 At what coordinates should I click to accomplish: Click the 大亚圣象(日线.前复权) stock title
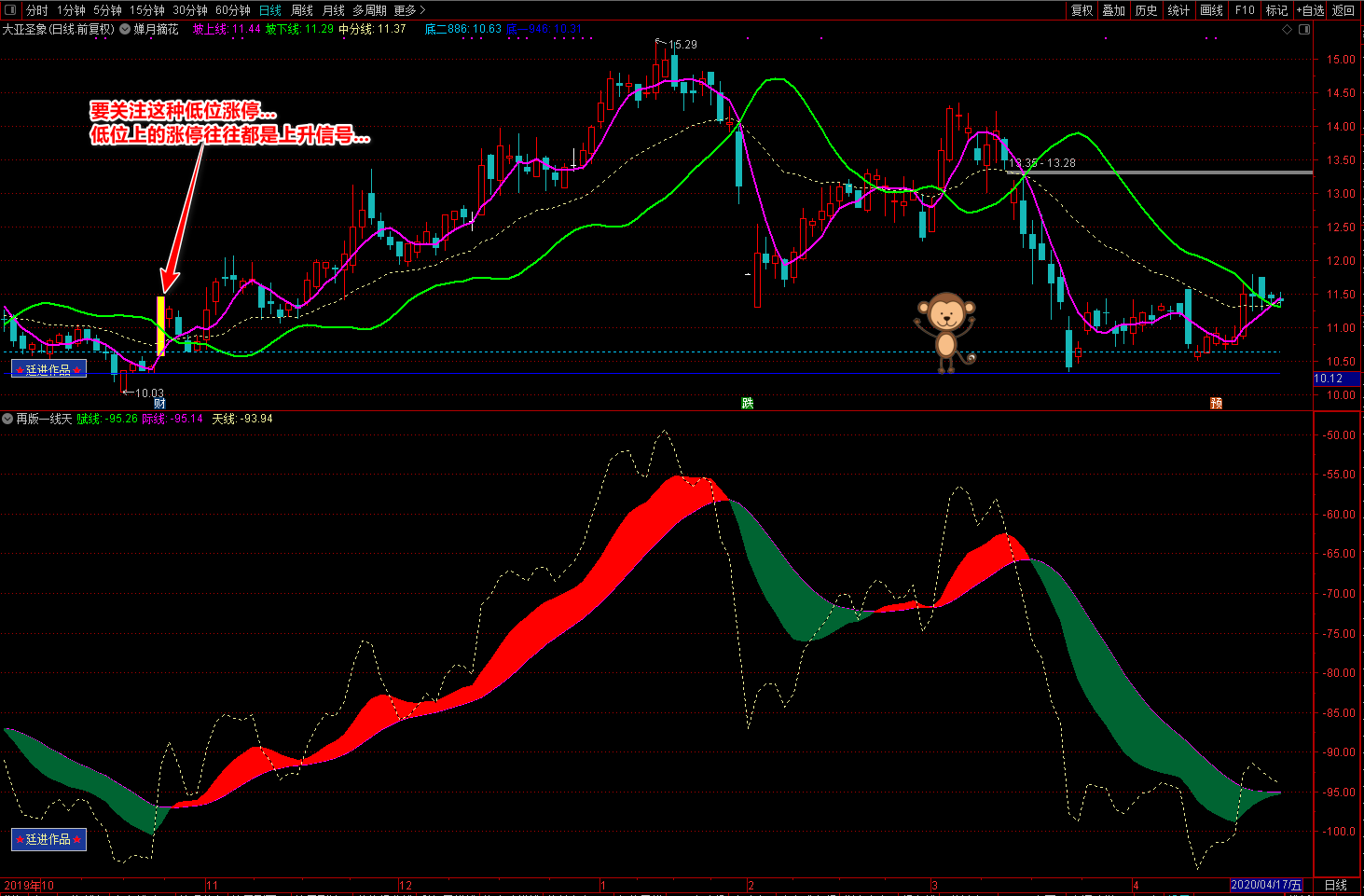coord(58,29)
